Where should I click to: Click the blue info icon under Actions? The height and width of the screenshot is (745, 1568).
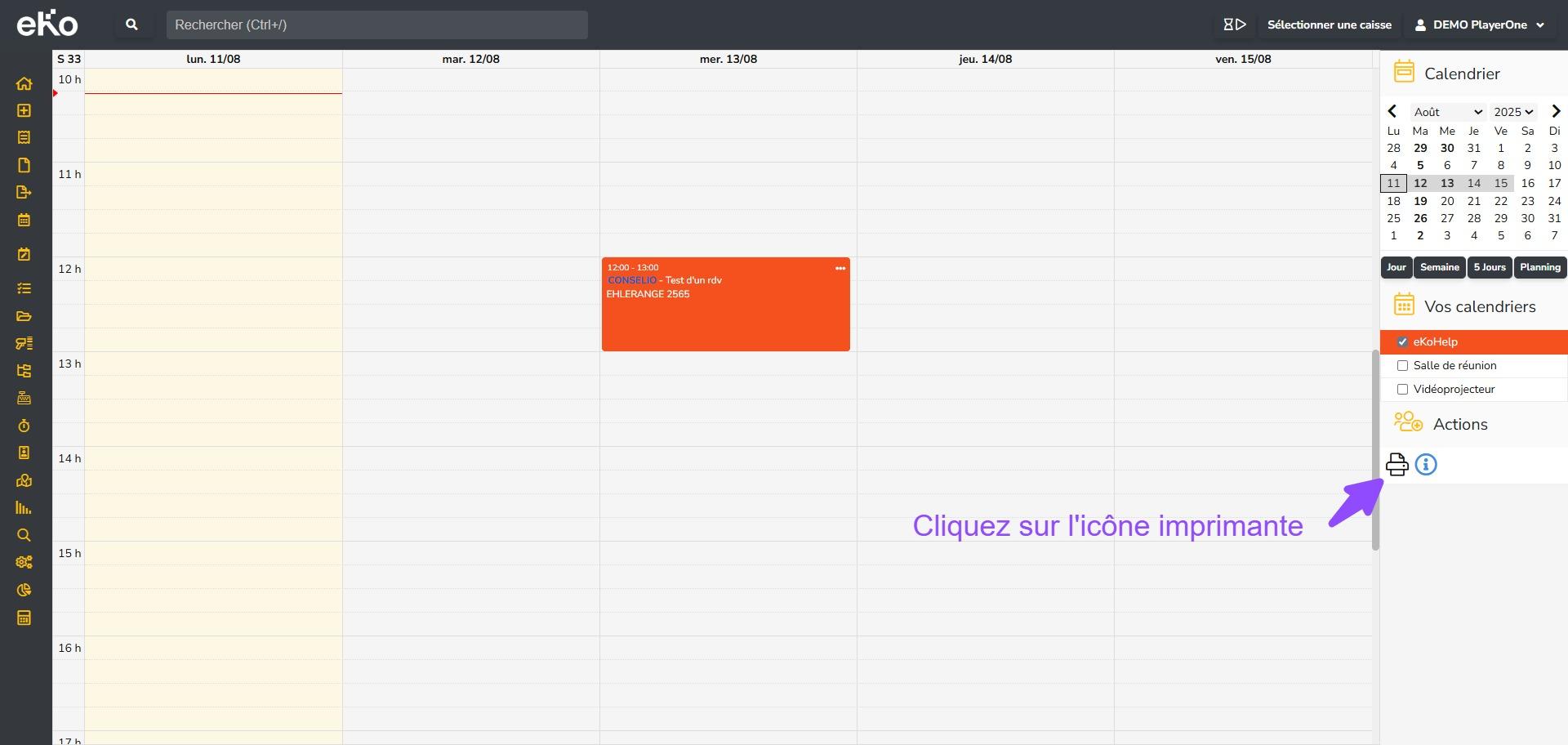click(1426, 465)
